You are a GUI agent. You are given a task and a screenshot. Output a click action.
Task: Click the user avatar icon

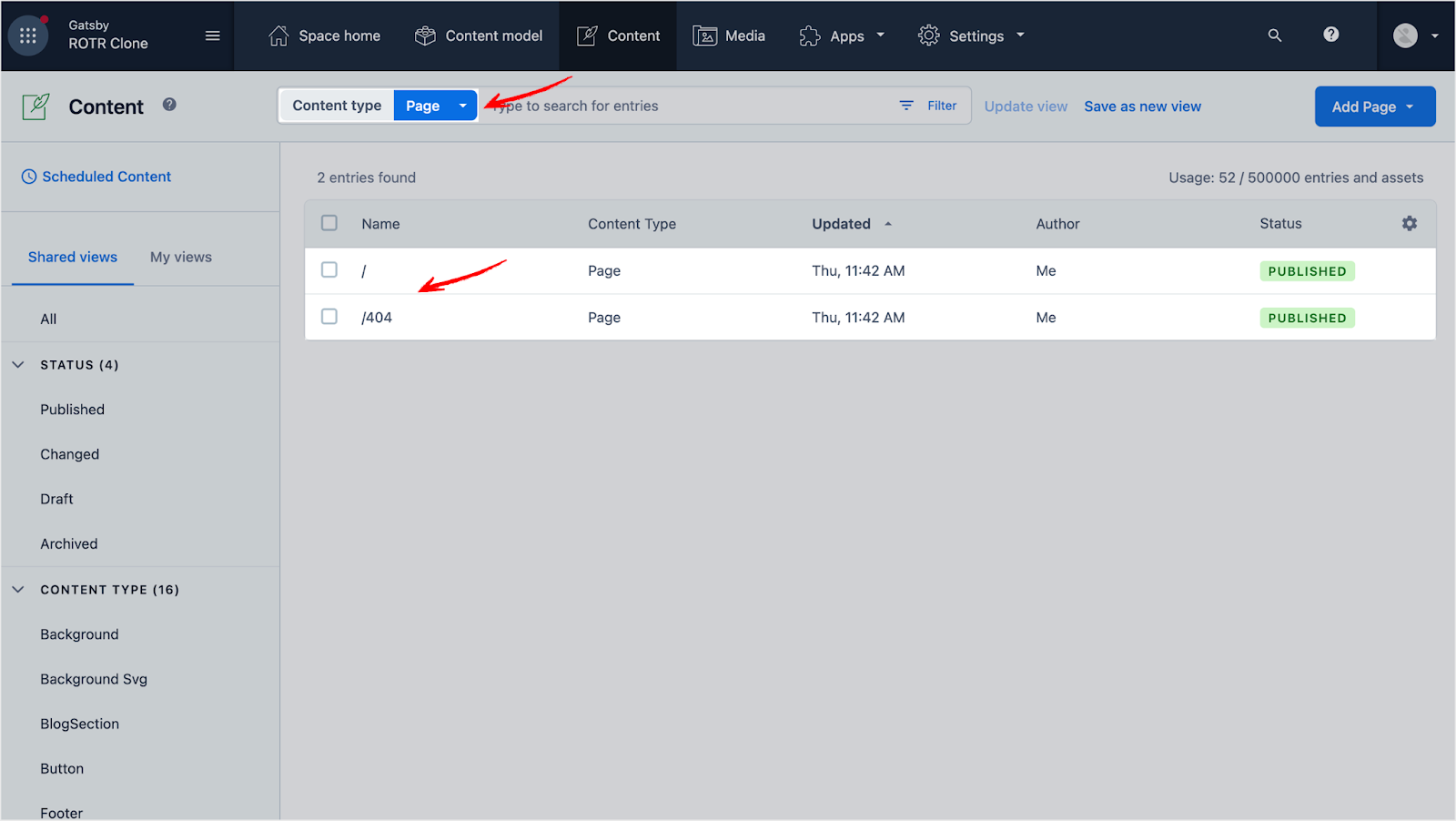click(x=1406, y=35)
